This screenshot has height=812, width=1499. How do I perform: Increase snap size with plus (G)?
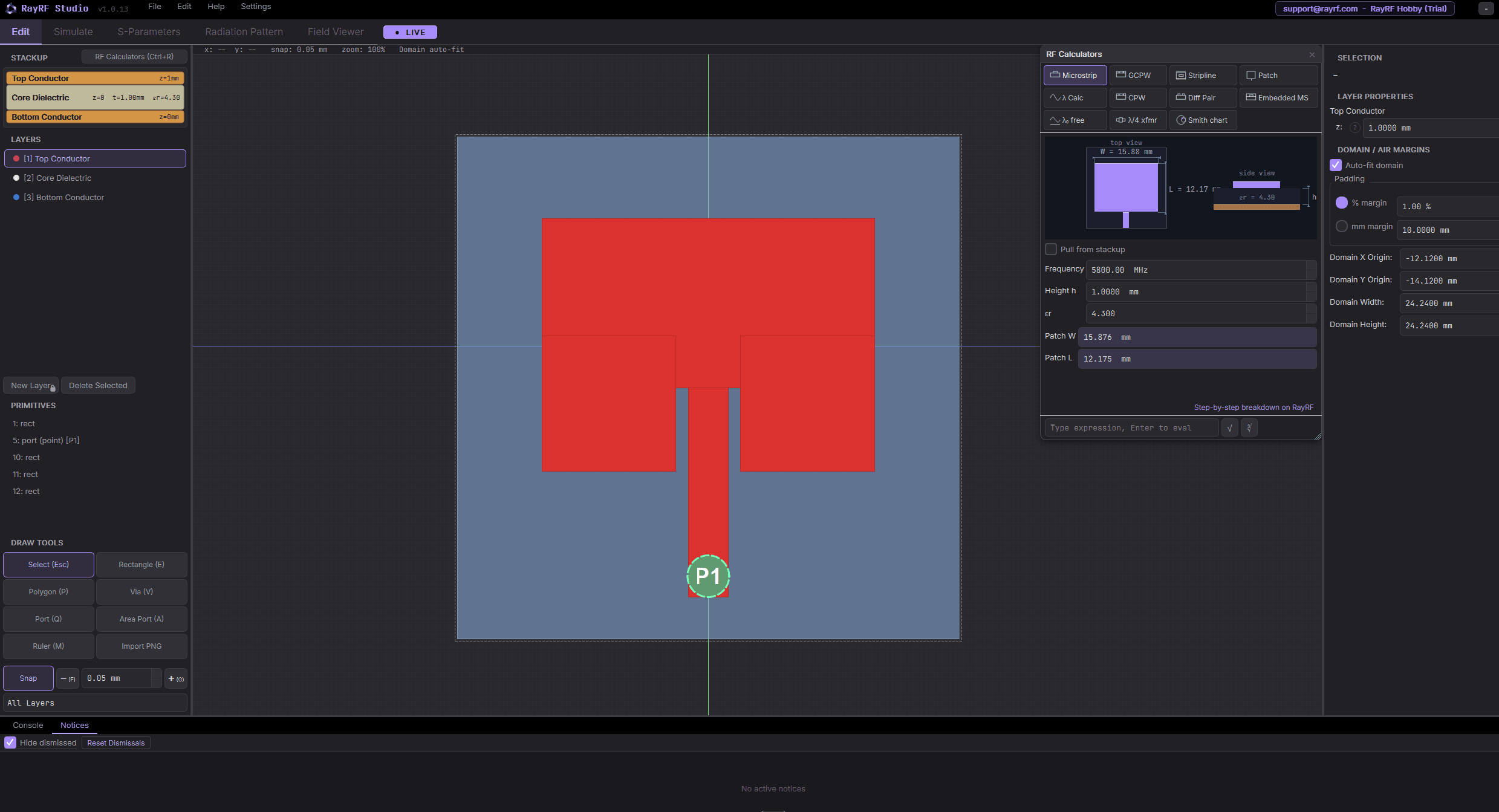[x=176, y=678]
